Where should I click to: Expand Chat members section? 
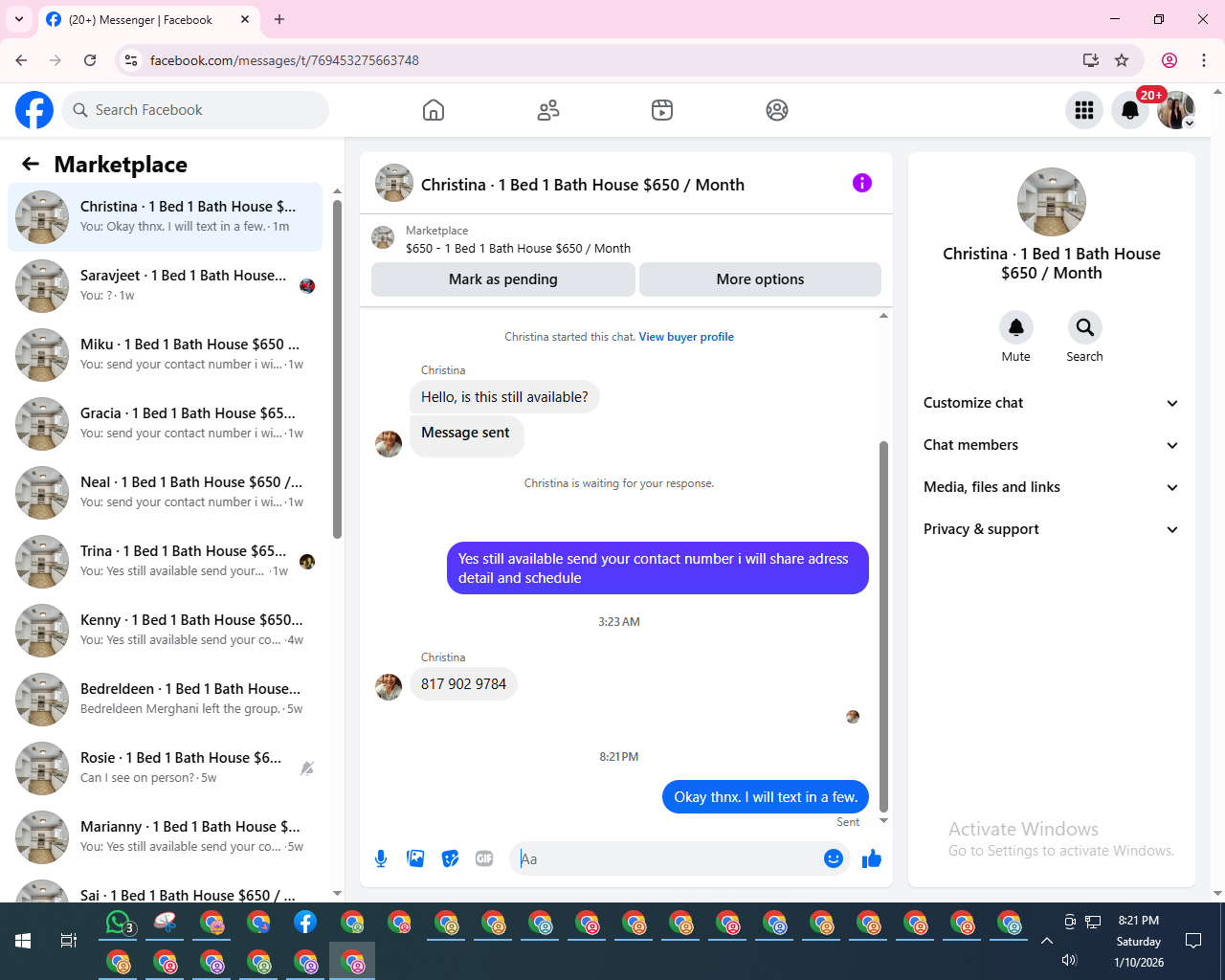pos(1051,445)
